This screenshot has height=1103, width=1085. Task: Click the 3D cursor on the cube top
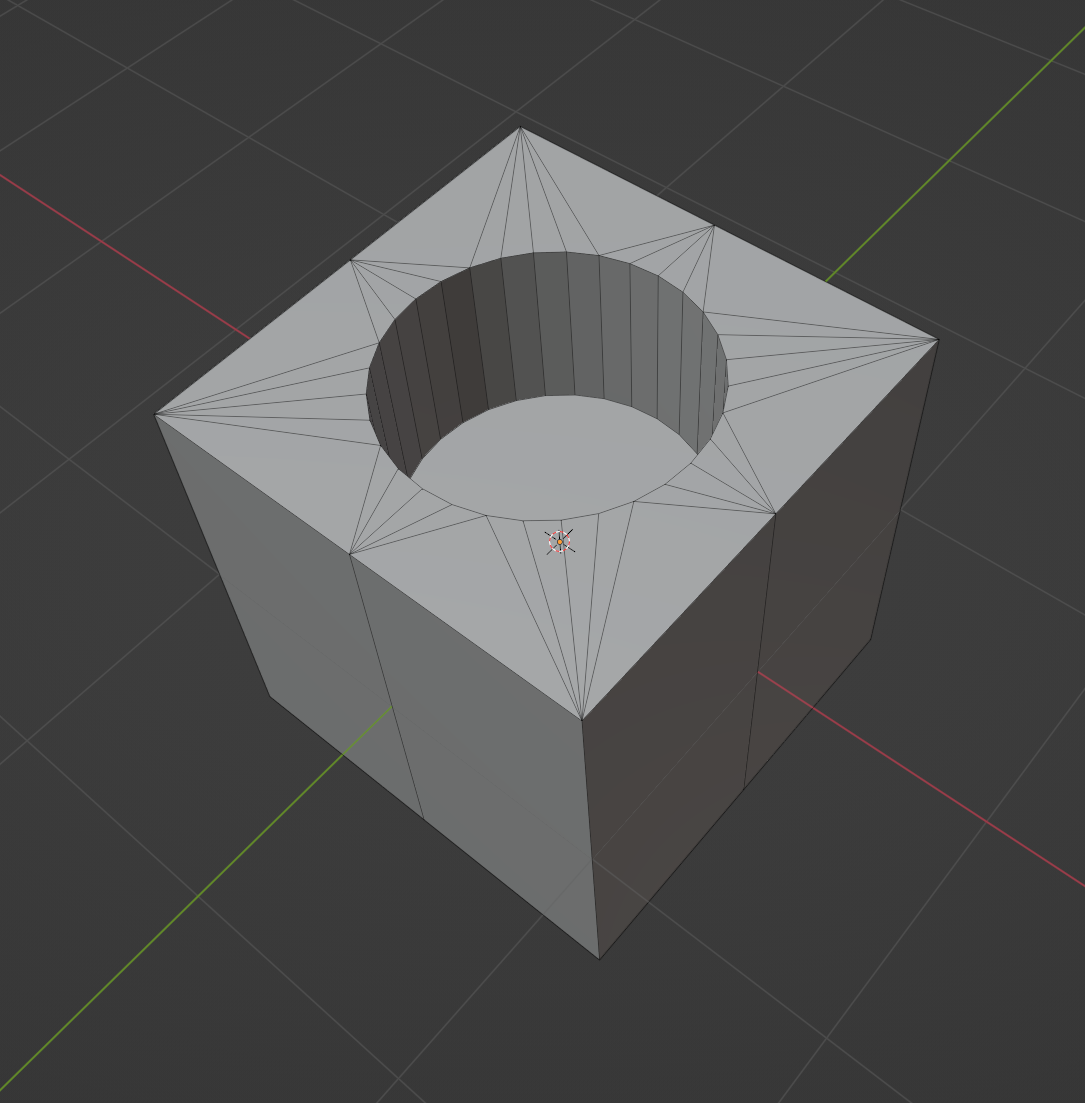[x=560, y=542]
